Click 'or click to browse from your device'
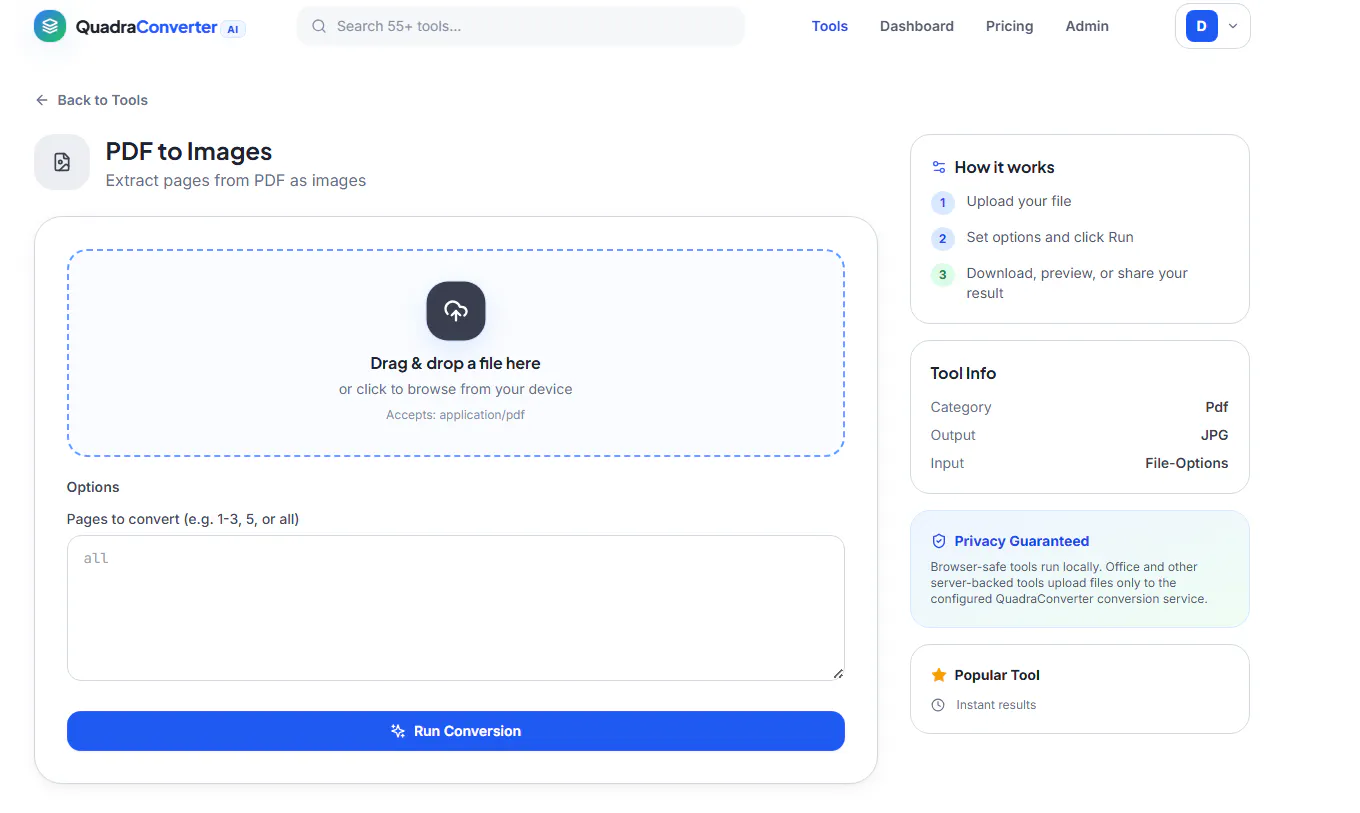Image resolution: width=1360 pixels, height=813 pixels. 456,389
